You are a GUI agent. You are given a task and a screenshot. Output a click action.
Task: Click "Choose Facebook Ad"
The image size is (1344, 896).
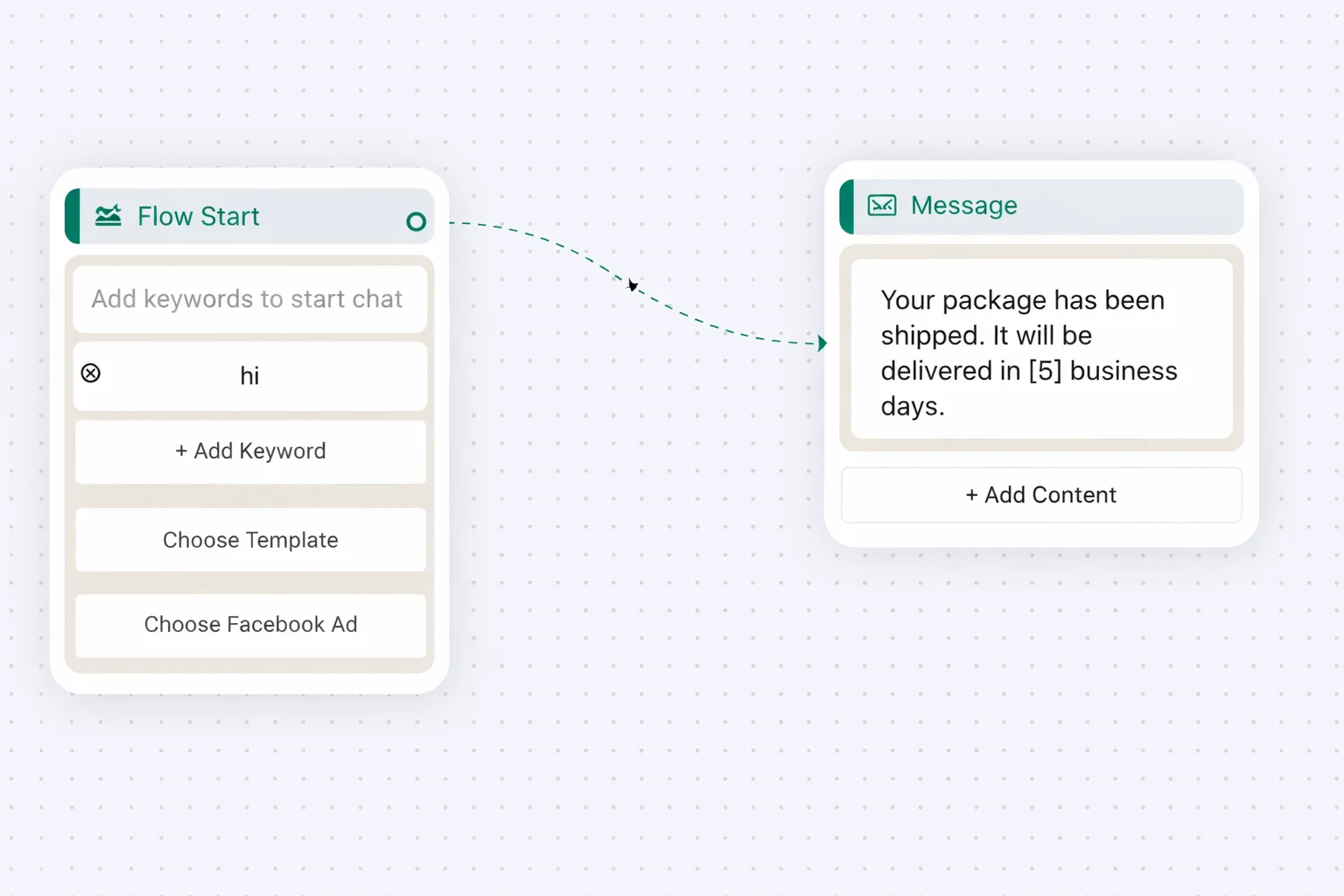tap(250, 624)
